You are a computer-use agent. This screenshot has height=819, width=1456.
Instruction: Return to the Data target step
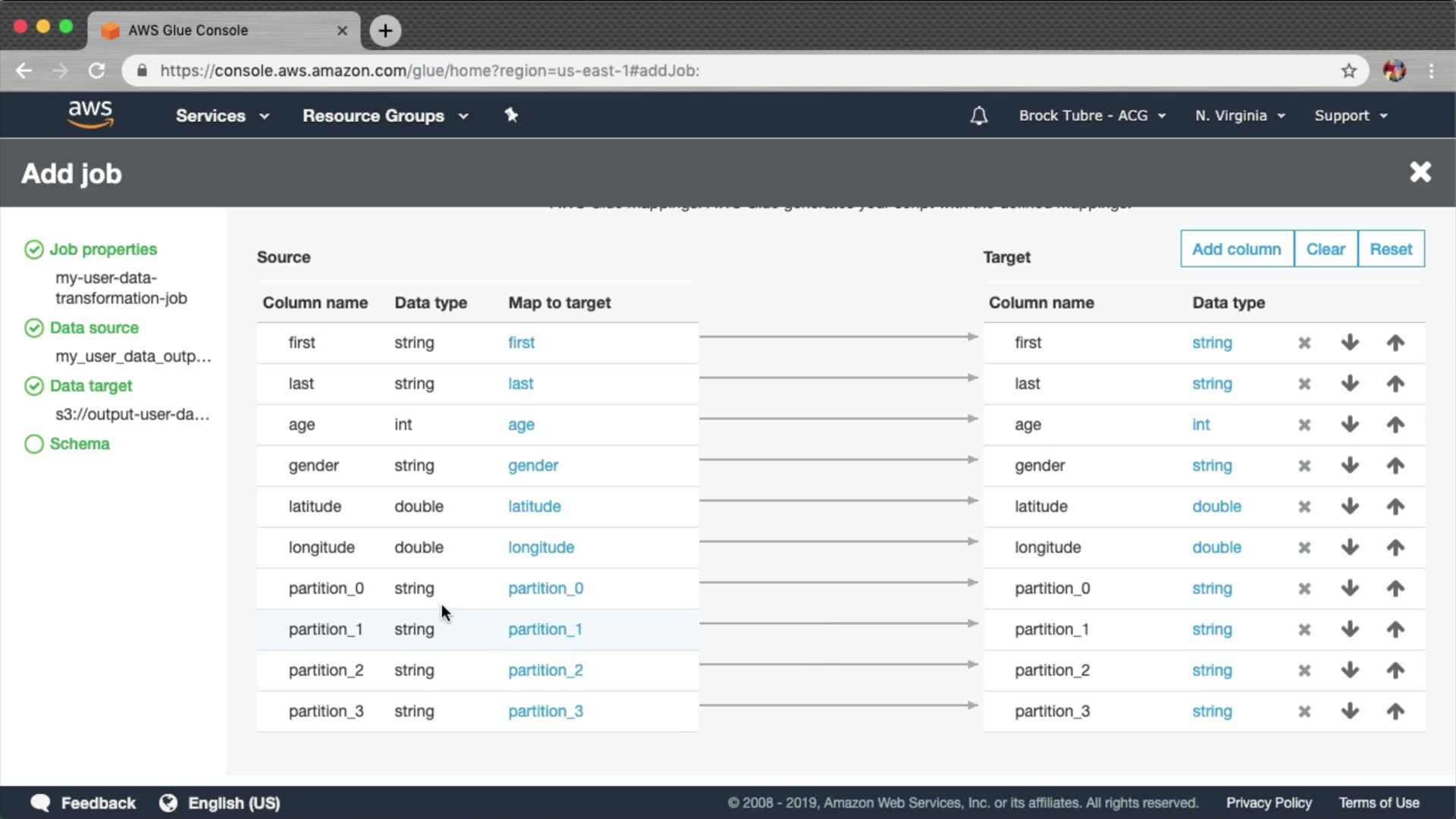pyautogui.click(x=91, y=386)
